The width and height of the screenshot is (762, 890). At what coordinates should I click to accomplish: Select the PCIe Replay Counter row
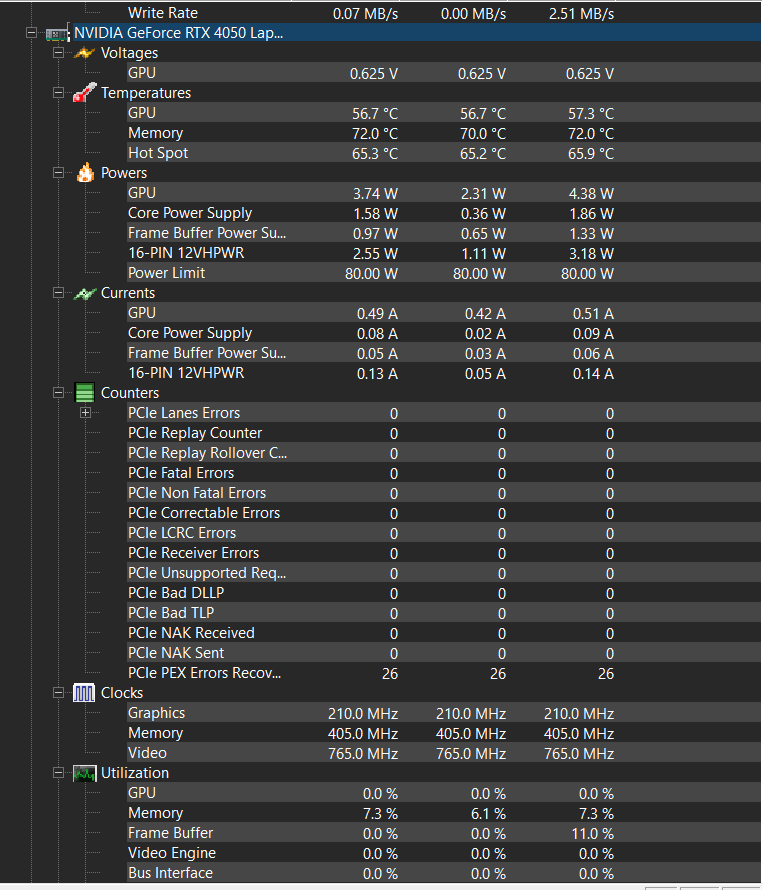point(444,433)
